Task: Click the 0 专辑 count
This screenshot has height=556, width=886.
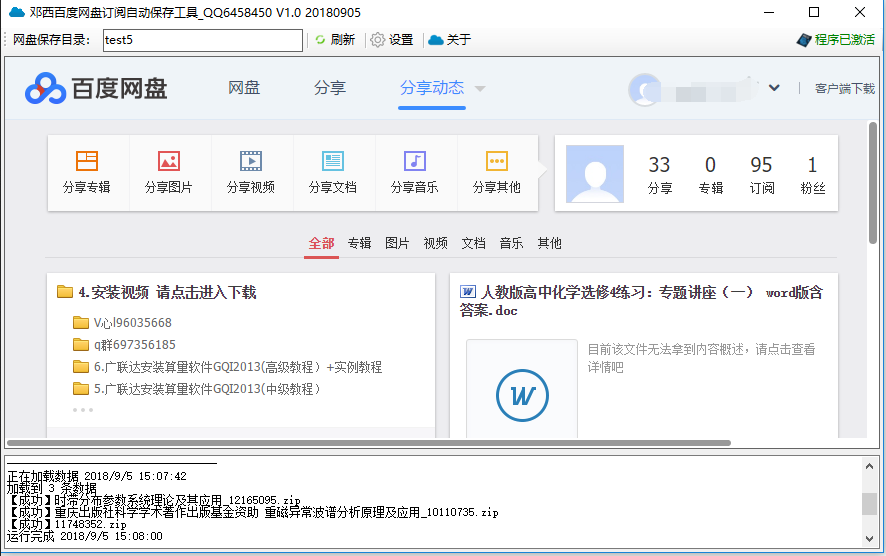Action: coord(710,174)
